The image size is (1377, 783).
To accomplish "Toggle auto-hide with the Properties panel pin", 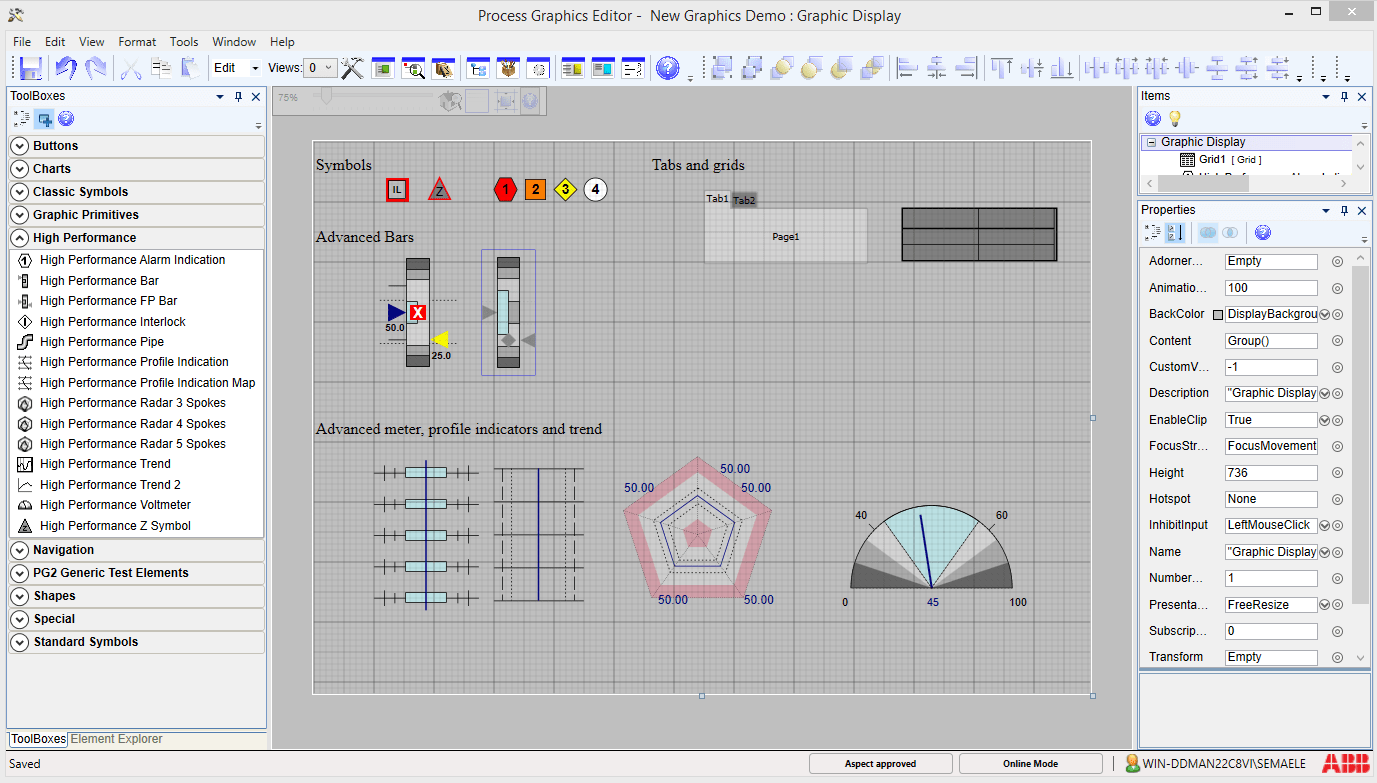I will 1344,209.
